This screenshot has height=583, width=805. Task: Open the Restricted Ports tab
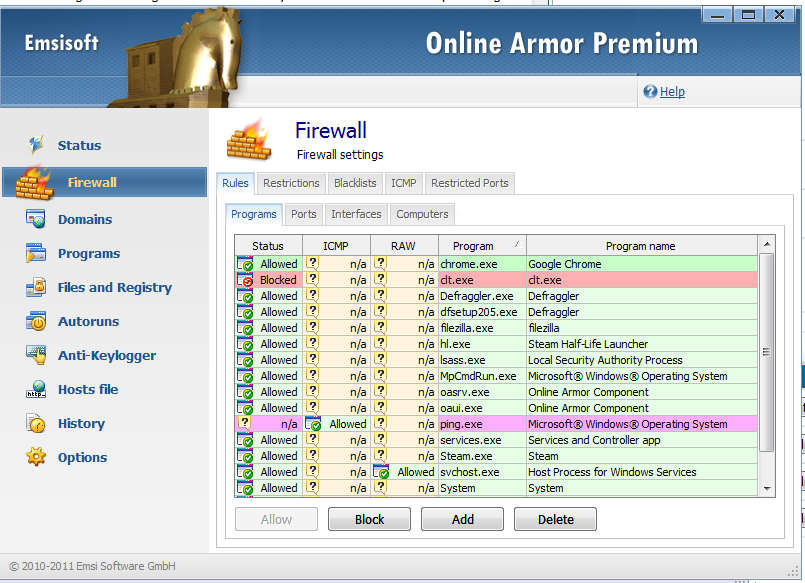click(470, 183)
